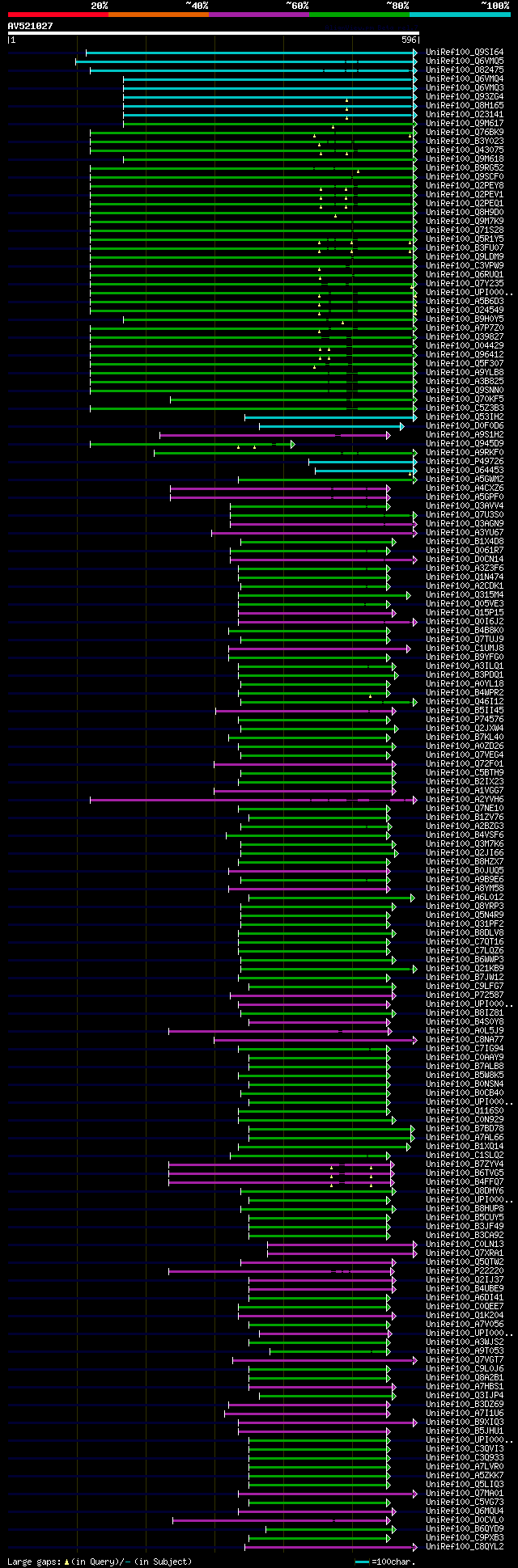Click the UniRef100_Q7VGT7 label

465,1360
